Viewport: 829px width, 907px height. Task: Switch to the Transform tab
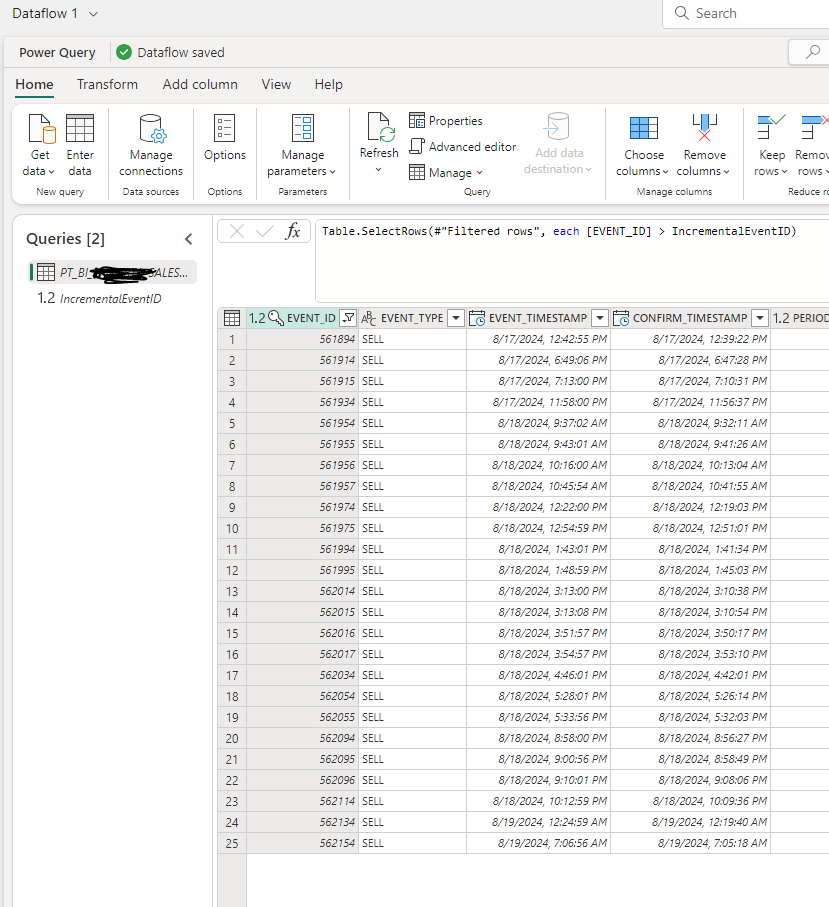click(x=107, y=84)
